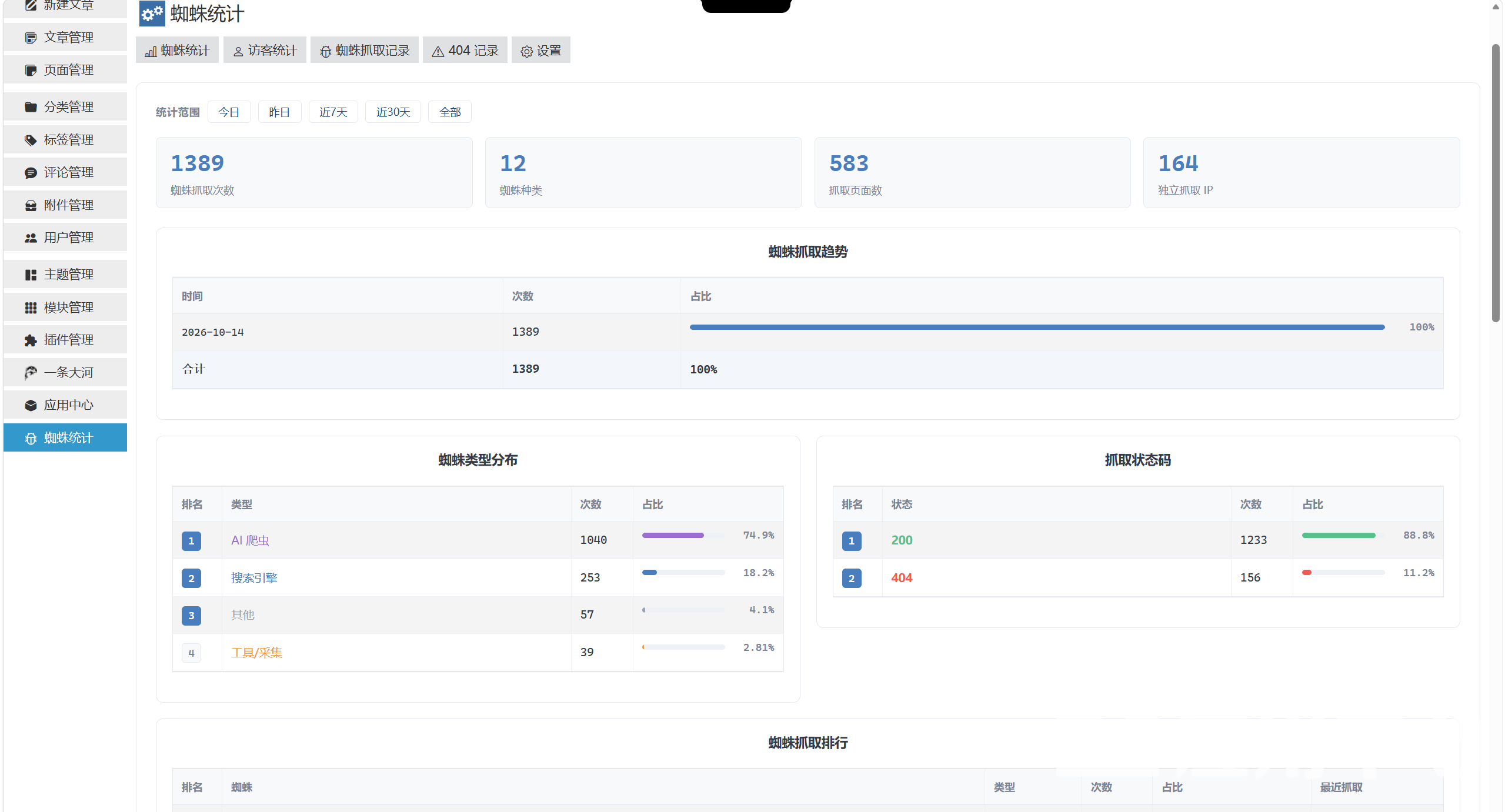Screen dimensions: 1505x812
Task: Click the 164 独立抓取 IP card
Action: (x=1302, y=173)
